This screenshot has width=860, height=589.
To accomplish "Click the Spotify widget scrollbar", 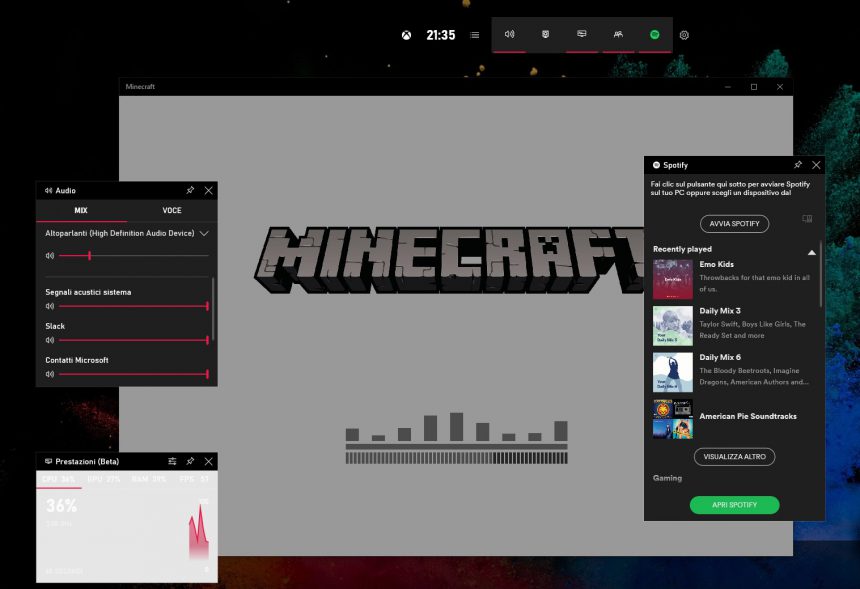I will pyautogui.click(x=821, y=274).
